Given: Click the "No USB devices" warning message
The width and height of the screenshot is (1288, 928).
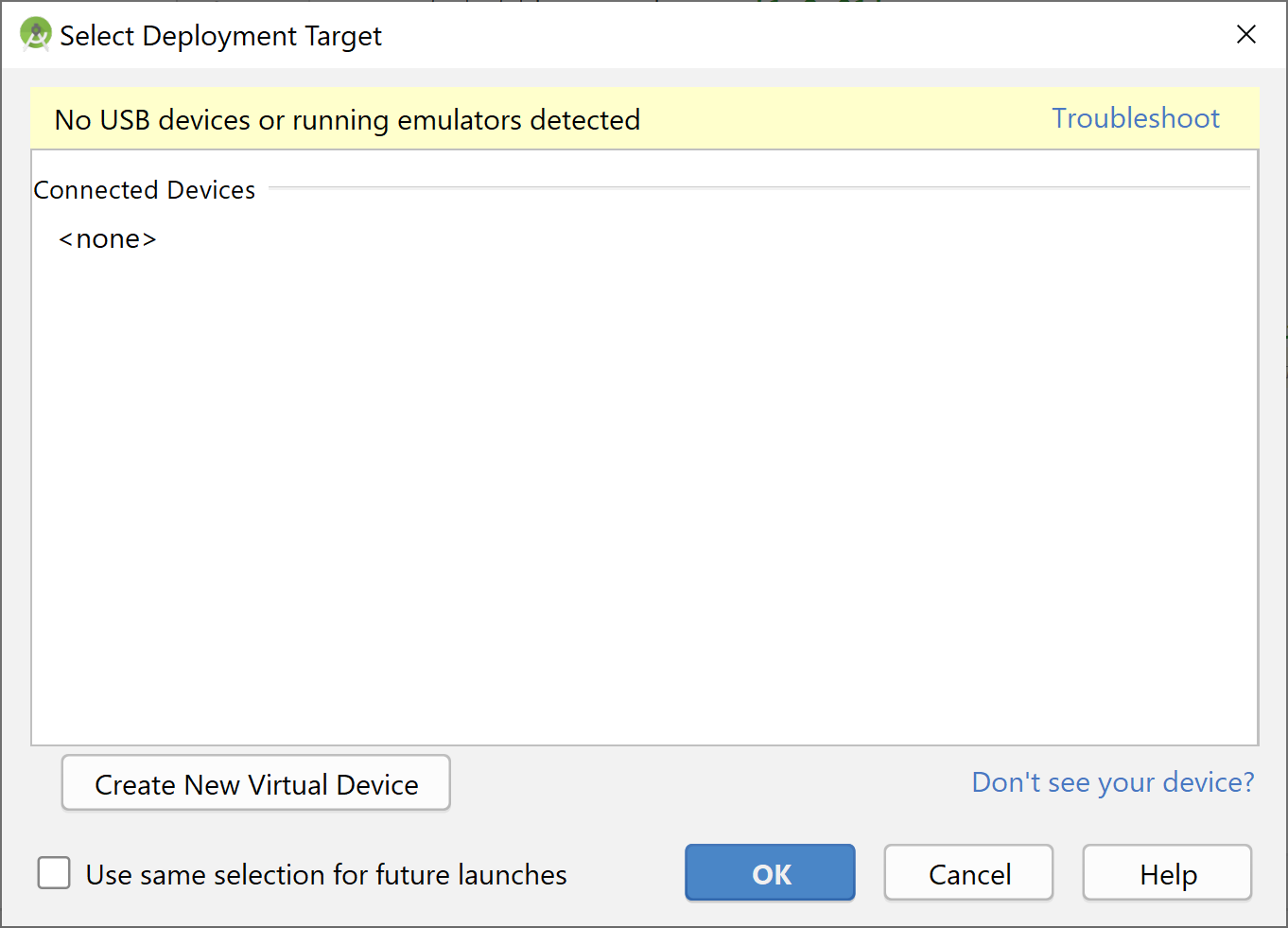Looking at the screenshot, I should (347, 120).
